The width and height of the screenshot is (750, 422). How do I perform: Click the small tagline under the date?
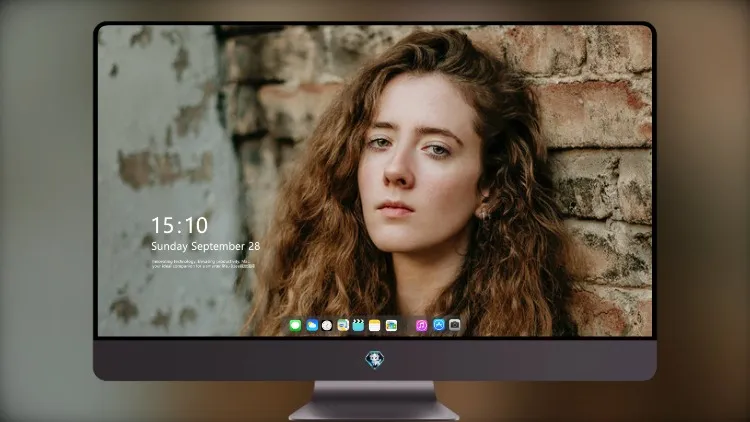(x=203, y=264)
